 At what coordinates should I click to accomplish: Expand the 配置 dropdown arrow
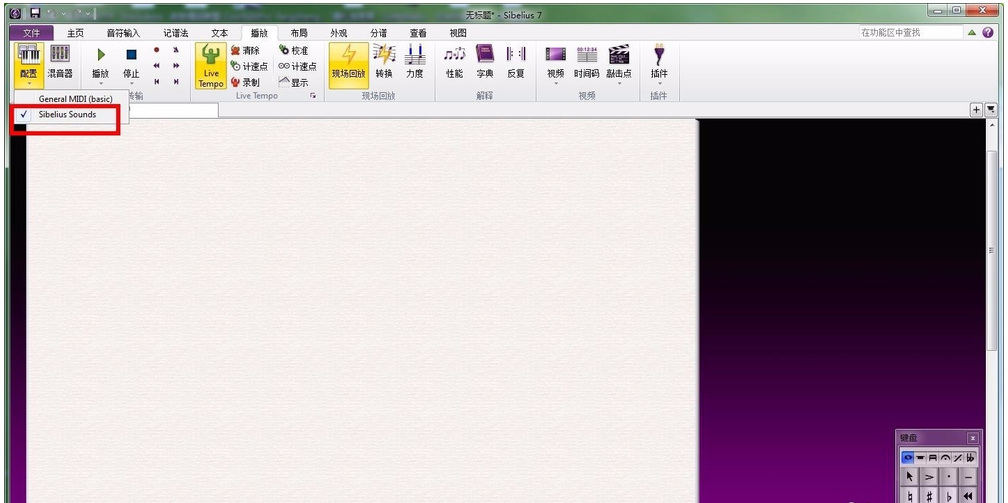point(29,84)
